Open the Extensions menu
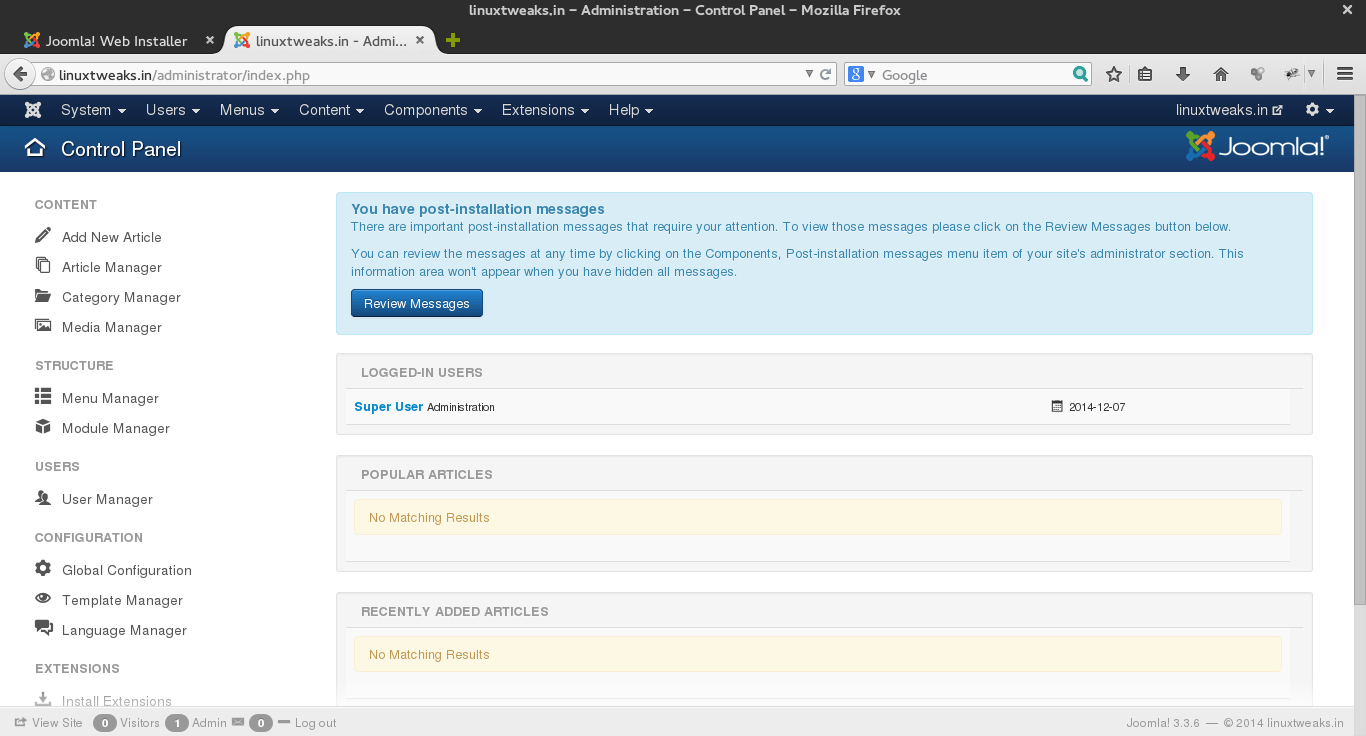The height and width of the screenshot is (736, 1366). (x=545, y=110)
